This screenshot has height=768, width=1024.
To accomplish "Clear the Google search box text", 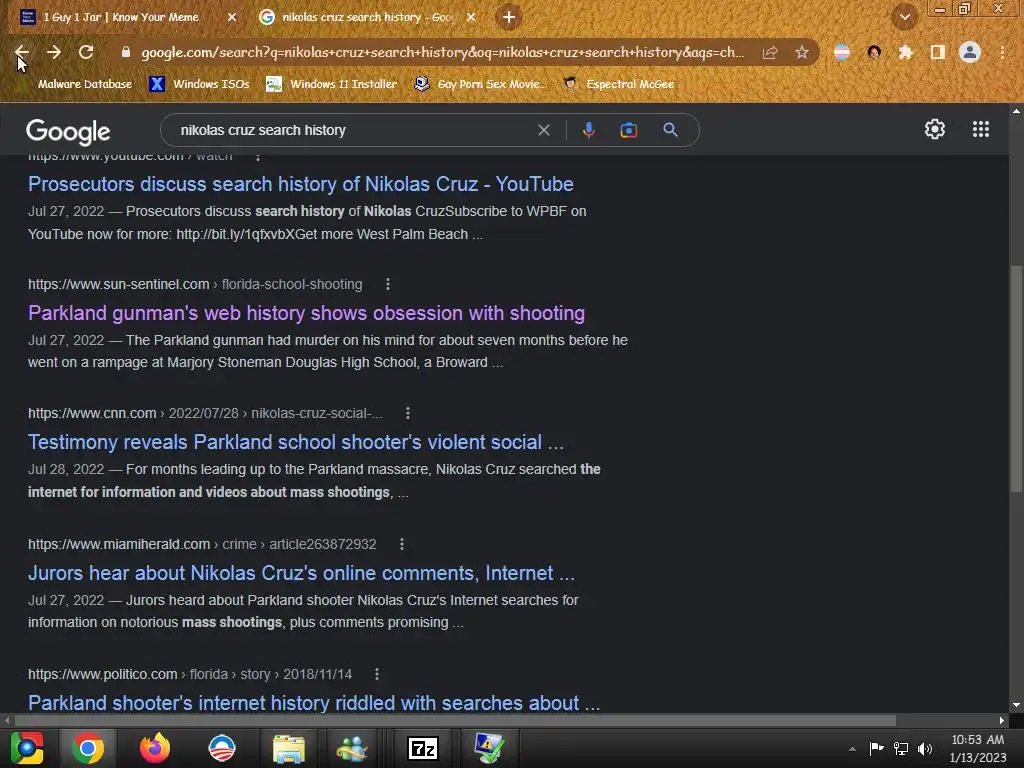I will pos(543,130).
